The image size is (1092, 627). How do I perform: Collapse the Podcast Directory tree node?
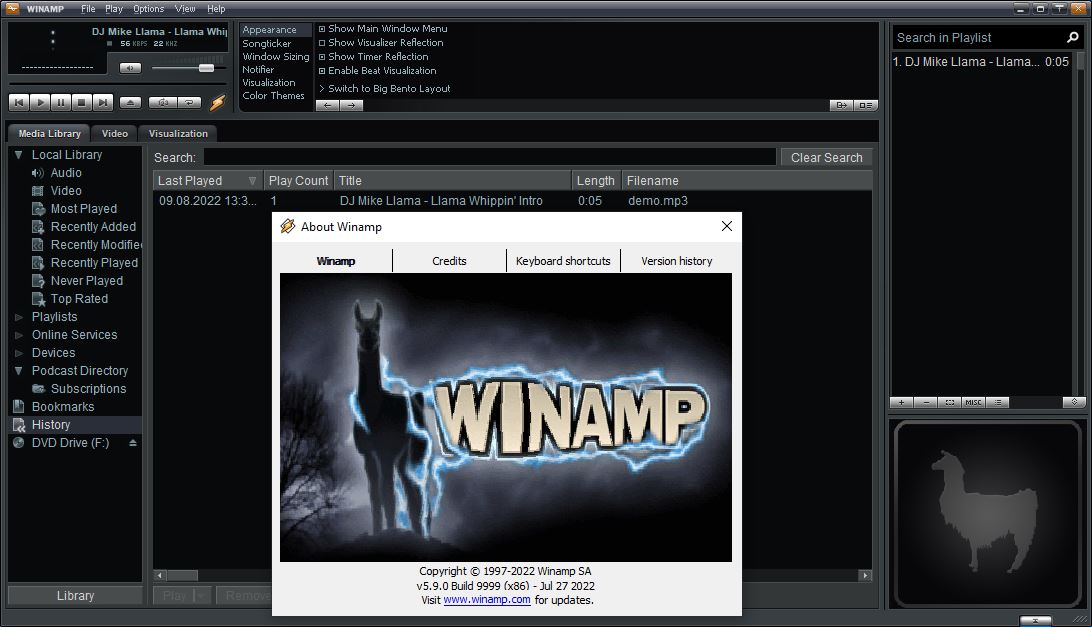click(x=18, y=371)
